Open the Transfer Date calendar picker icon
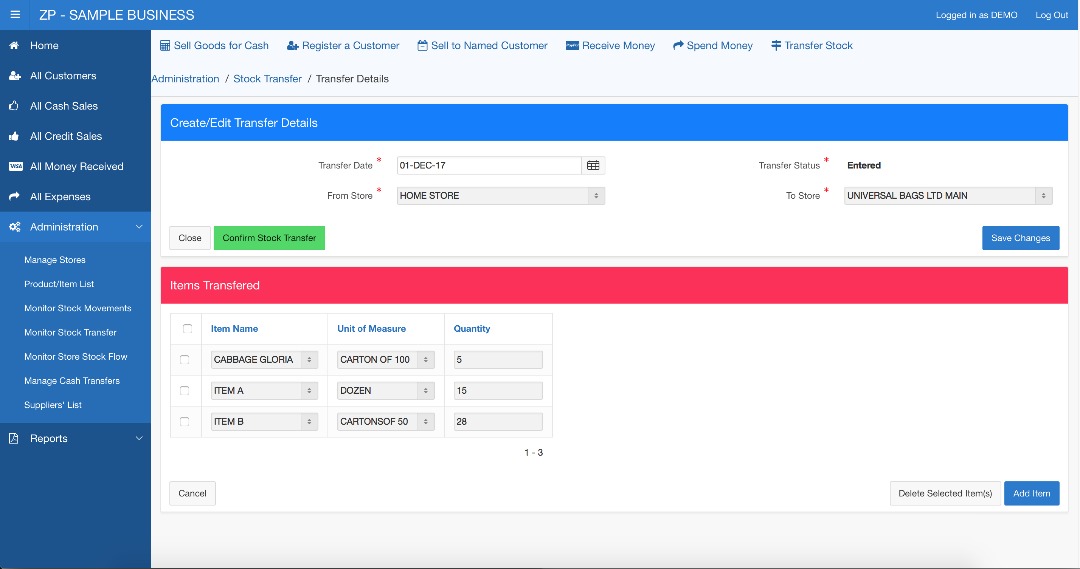 [x=593, y=165]
